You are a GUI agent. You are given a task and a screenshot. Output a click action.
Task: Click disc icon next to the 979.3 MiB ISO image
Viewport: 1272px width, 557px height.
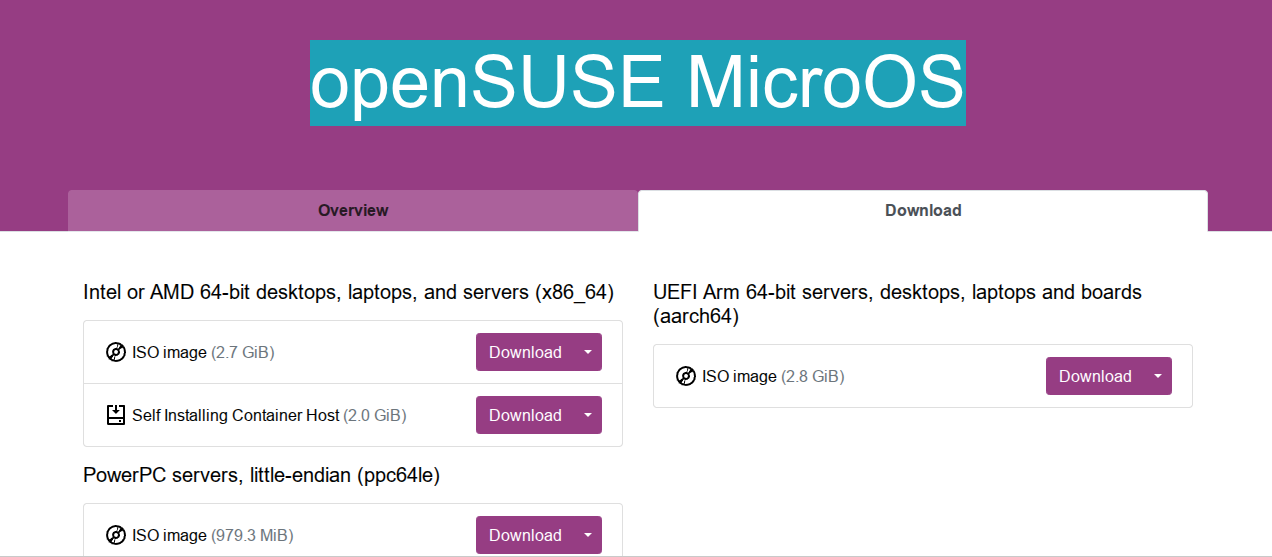(116, 535)
